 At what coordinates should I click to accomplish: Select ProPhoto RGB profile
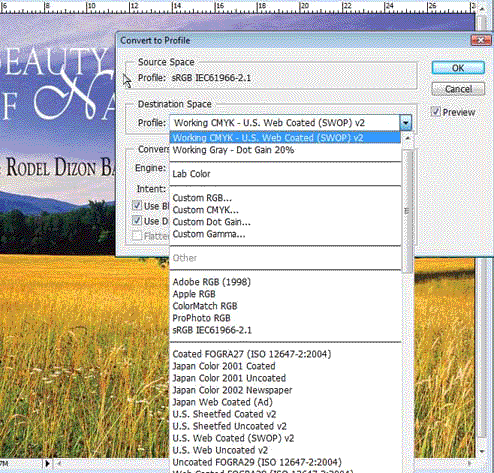(285, 318)
